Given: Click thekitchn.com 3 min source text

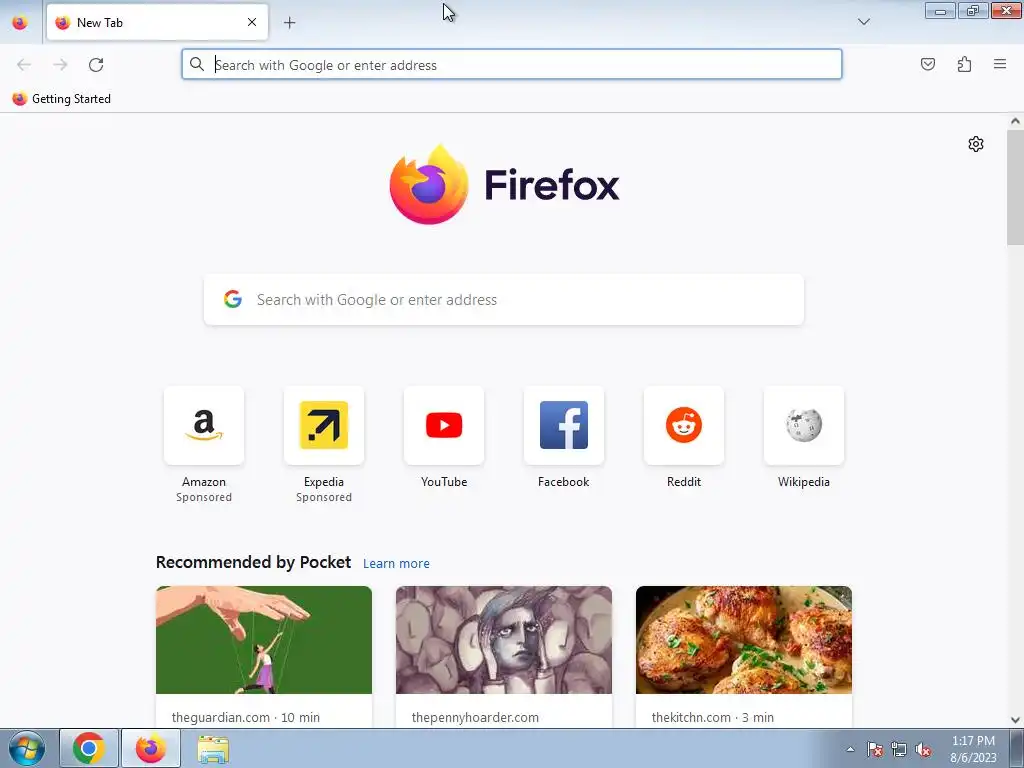Looking at the screenshot, I should [712, 717].
